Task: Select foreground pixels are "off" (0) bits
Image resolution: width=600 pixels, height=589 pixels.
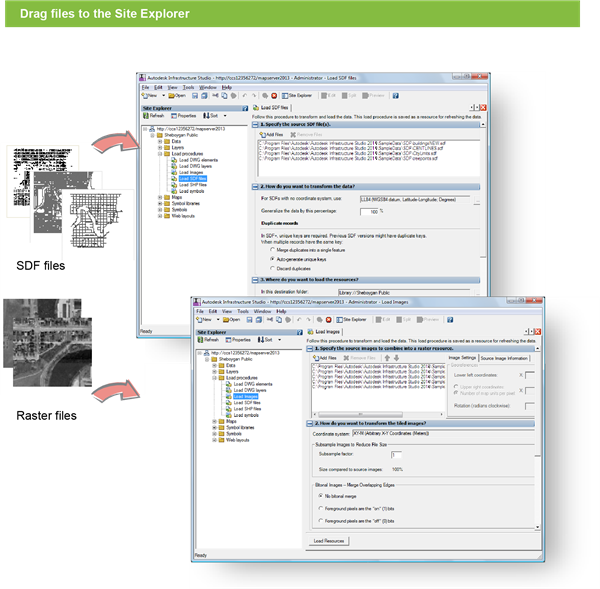Action: click(321, 520)
